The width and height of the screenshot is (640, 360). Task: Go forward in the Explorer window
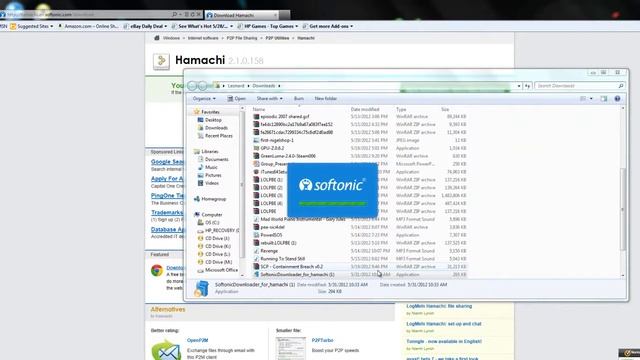click(202, 86)
